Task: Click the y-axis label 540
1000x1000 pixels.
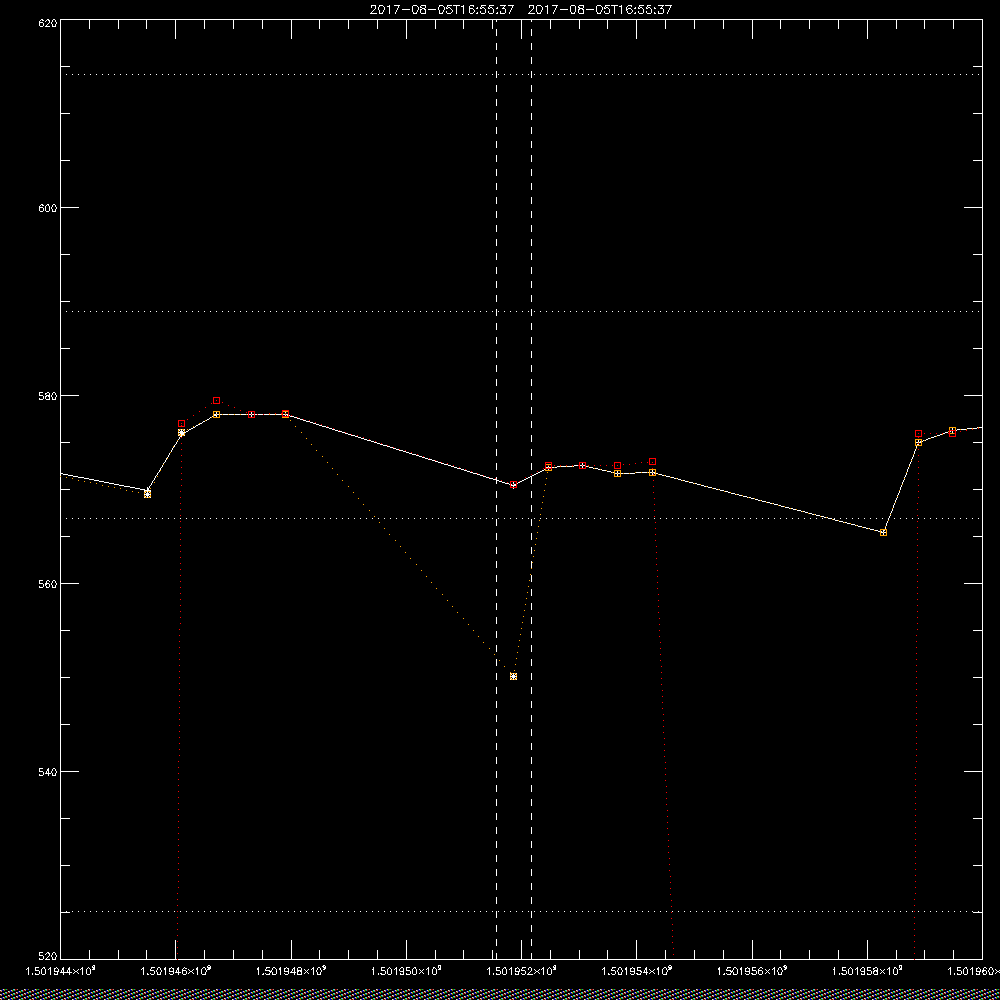Action: (x=48, y=772)
